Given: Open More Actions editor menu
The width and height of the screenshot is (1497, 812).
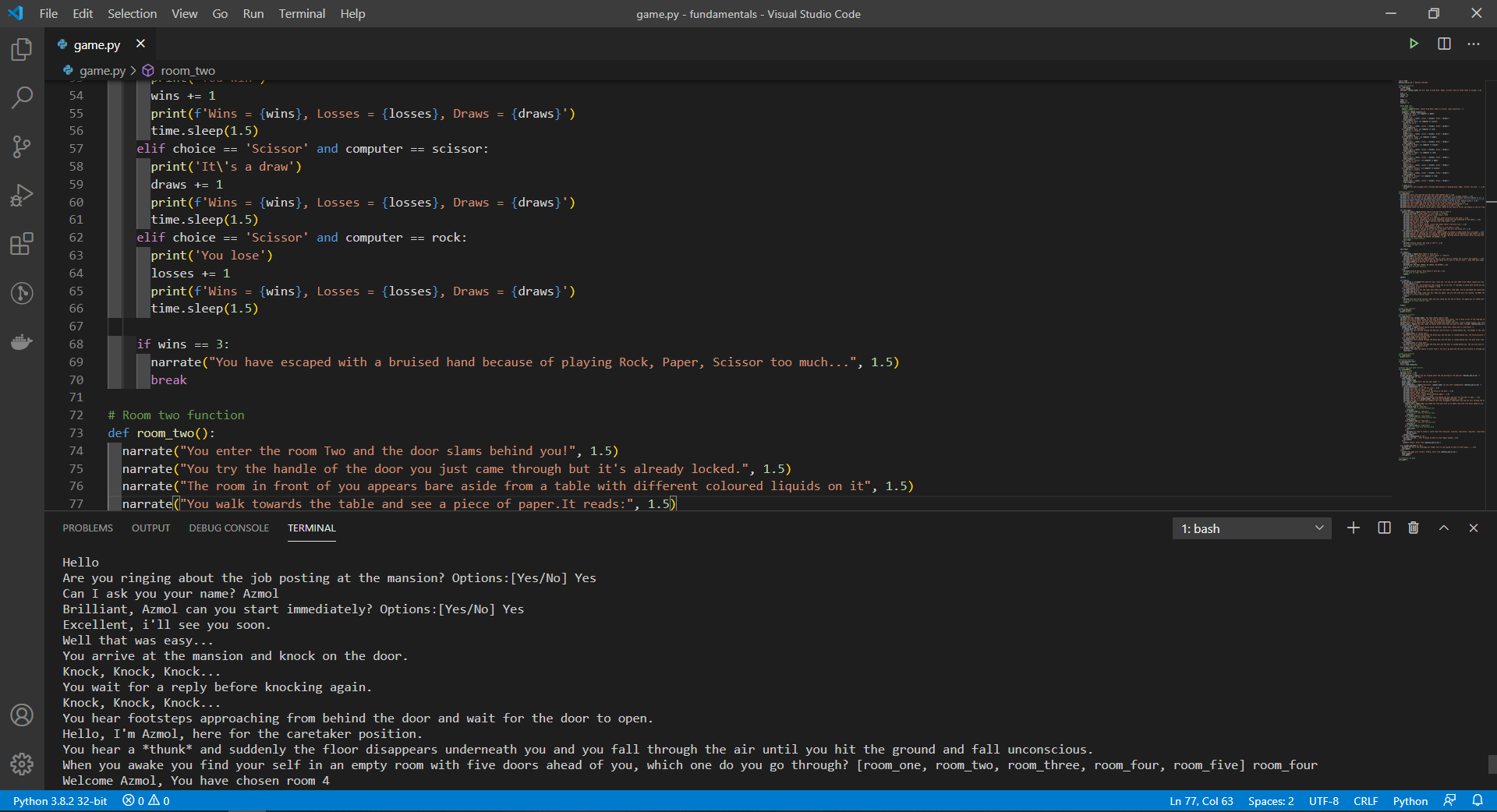Looking at the screenshot, I should 1474,44.
